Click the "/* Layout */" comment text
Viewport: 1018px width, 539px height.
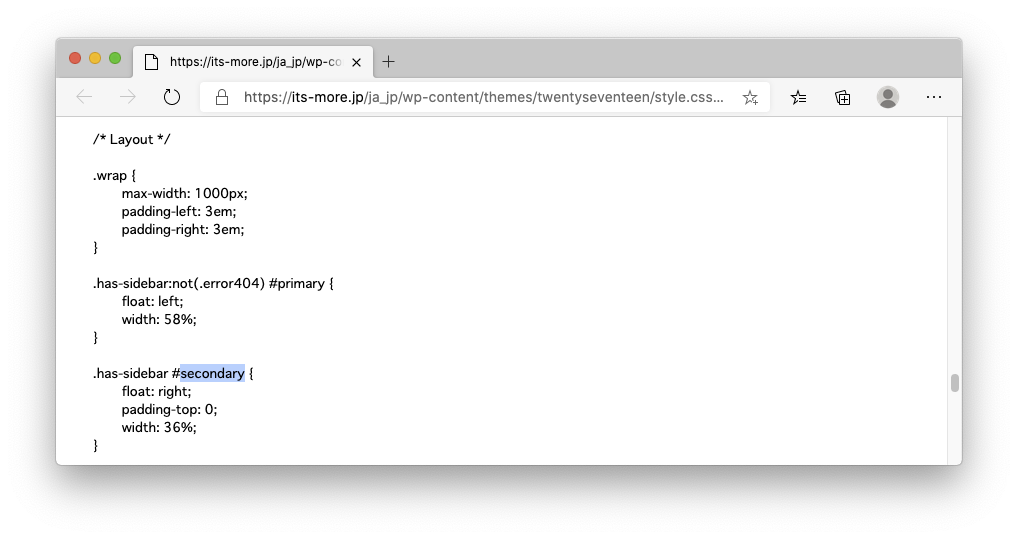click(x=132, y=139)
